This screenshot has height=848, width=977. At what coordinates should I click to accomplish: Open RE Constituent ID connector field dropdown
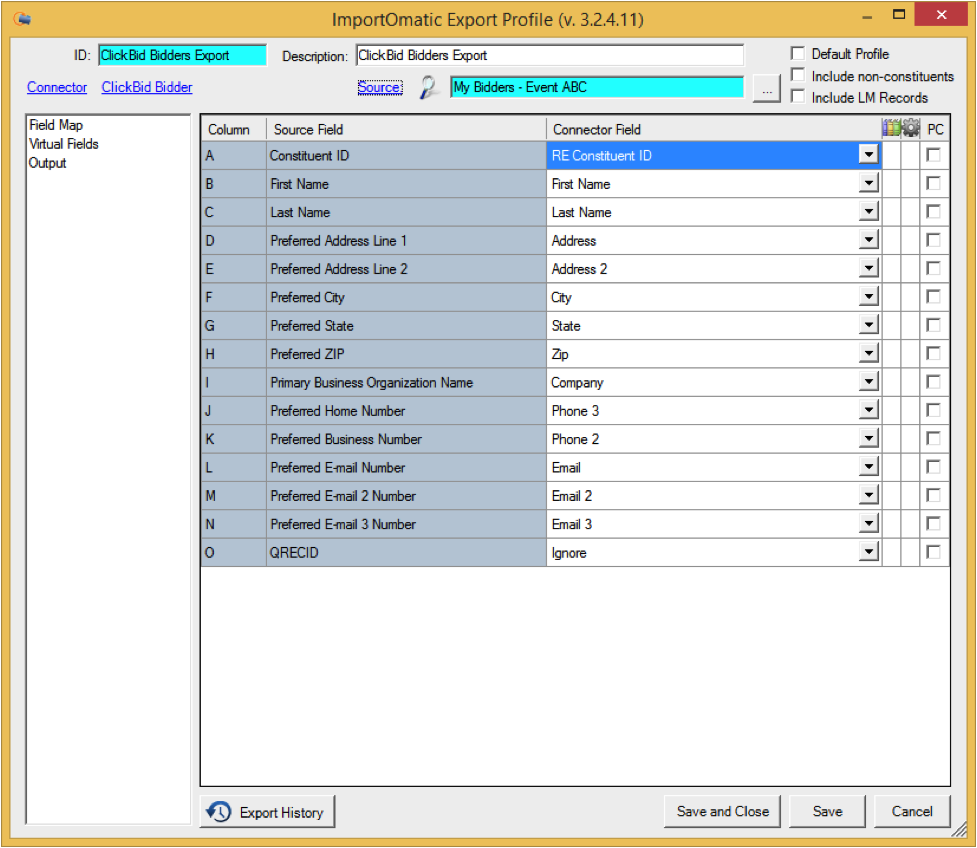coord(869,155)
